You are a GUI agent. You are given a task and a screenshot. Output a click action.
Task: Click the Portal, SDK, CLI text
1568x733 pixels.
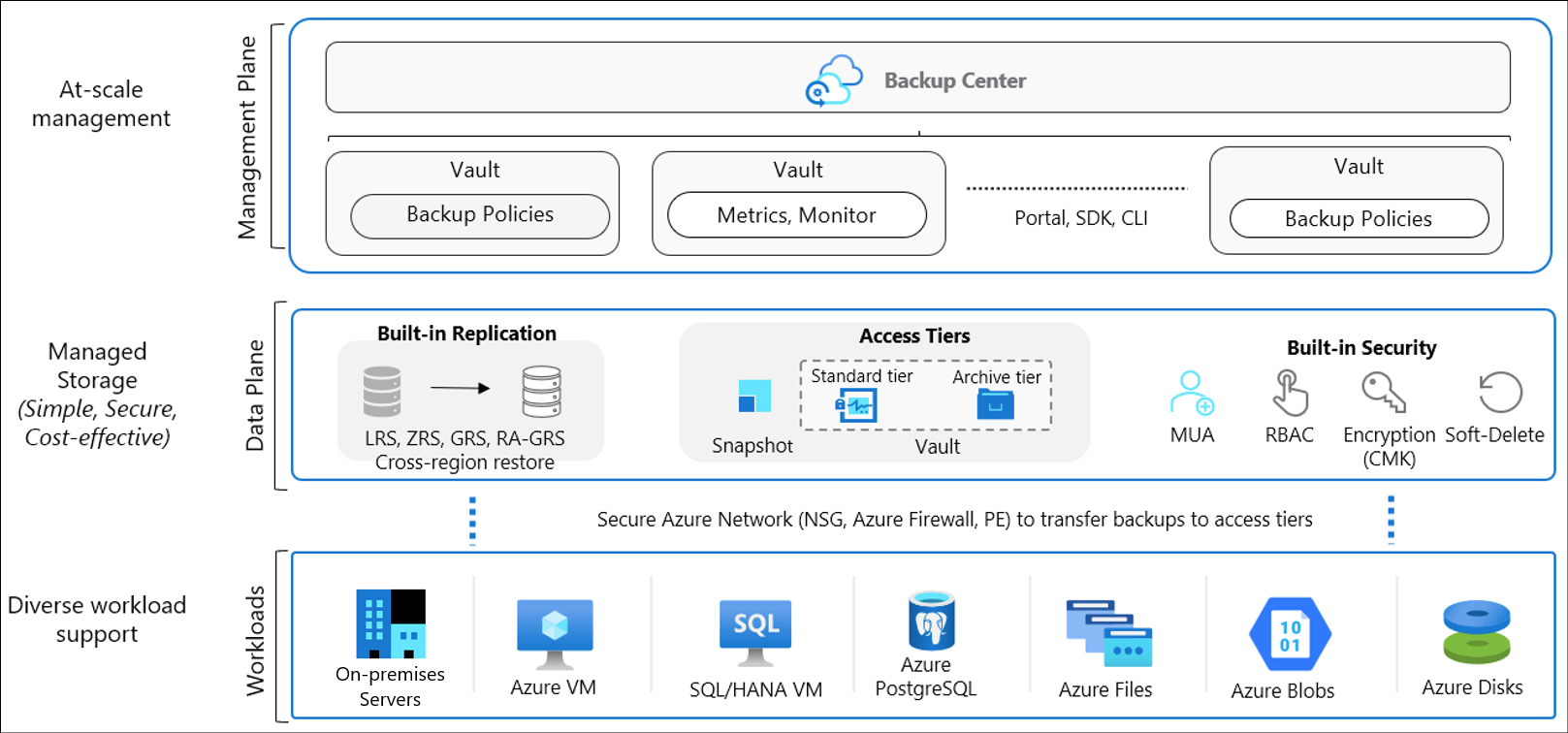pos(1081,218)
